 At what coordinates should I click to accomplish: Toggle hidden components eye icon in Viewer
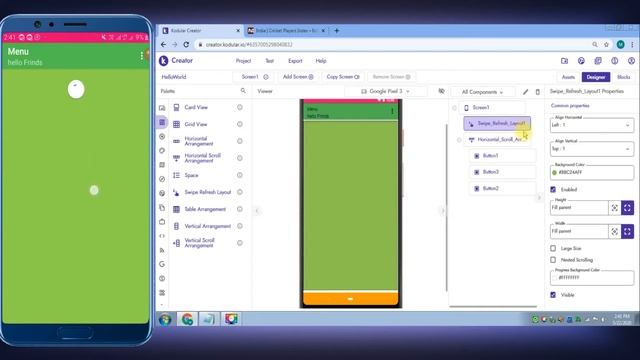(x=441, y=91)
